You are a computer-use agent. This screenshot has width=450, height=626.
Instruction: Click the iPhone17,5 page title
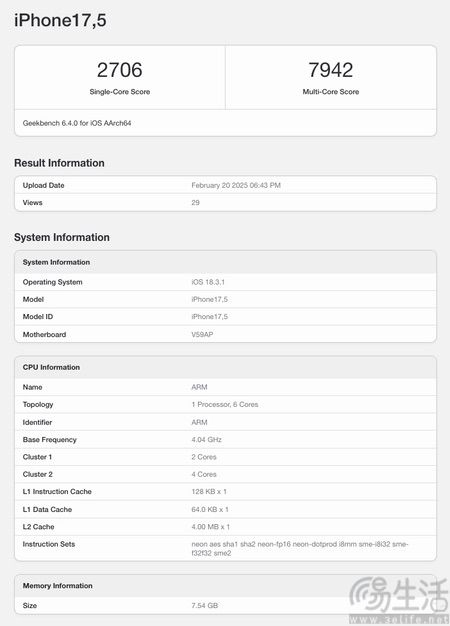(60, 20)
